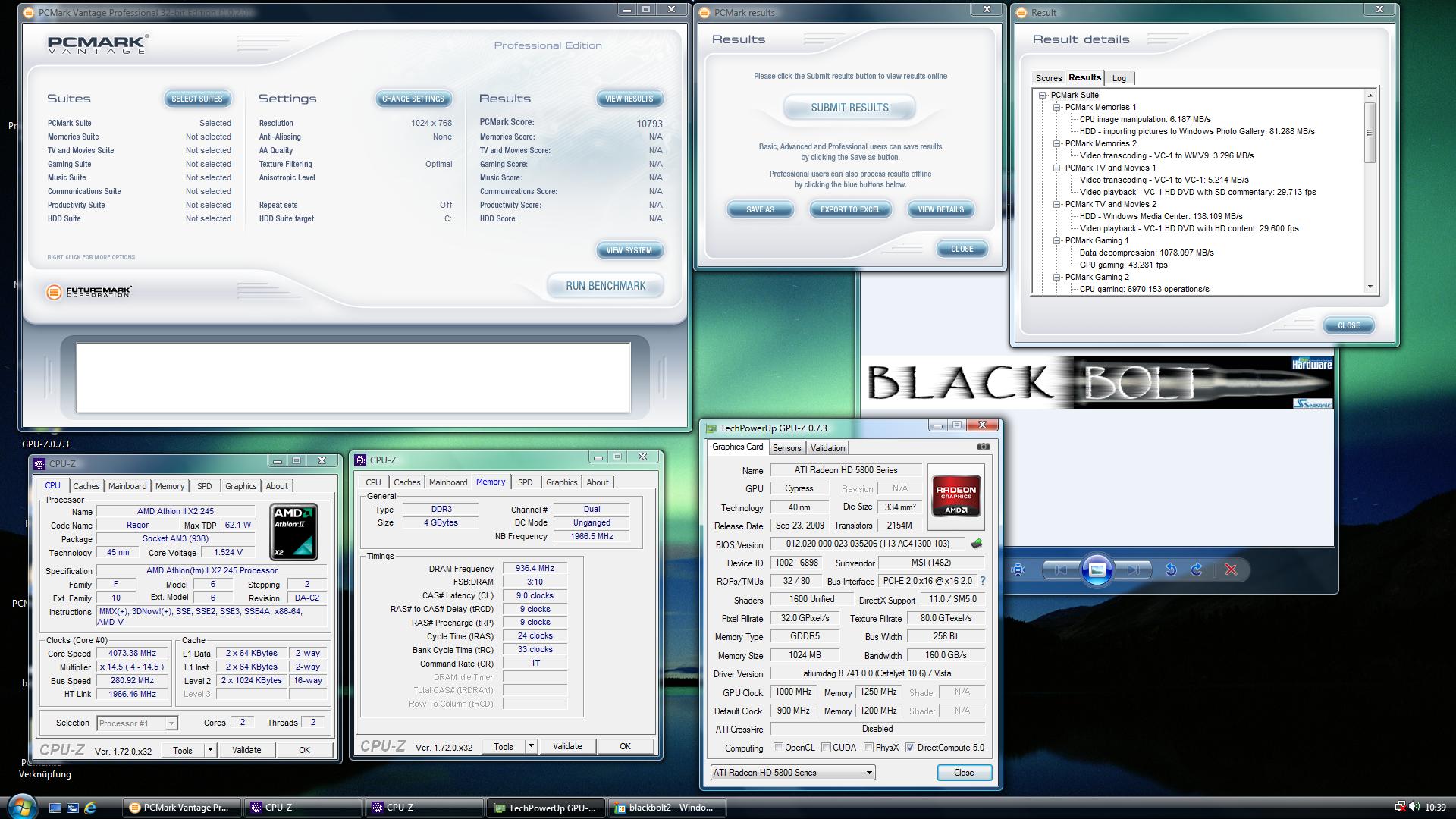
Task: Click the Futuremark Corporation logo
Action: tap(89, 292)
